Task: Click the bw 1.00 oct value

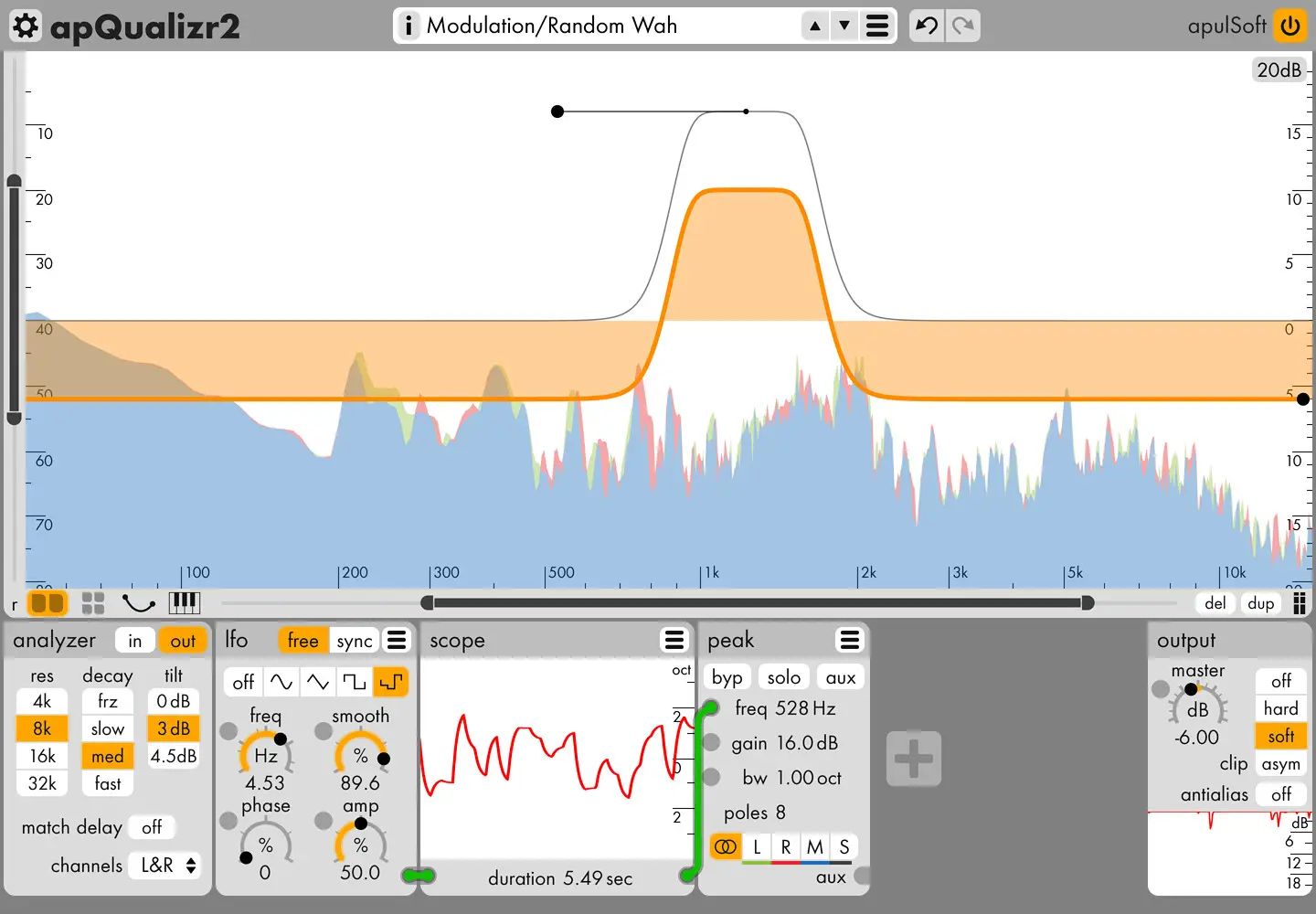Action: [809, 778]
